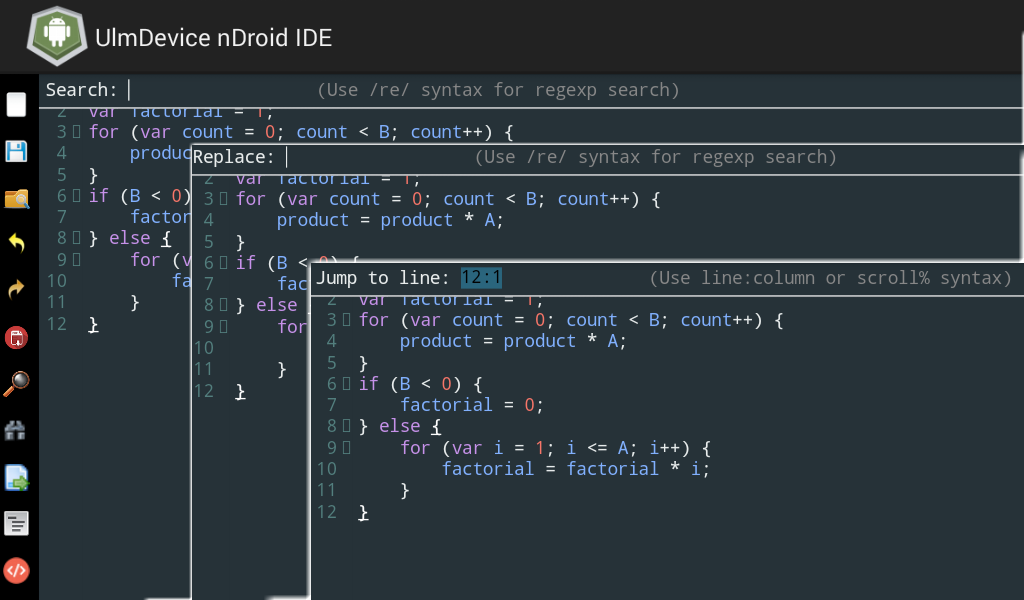The height and width of the screenshot is (600, 1024).
Task: Click the page with green arrow icon
Action: tap(16, 477)
